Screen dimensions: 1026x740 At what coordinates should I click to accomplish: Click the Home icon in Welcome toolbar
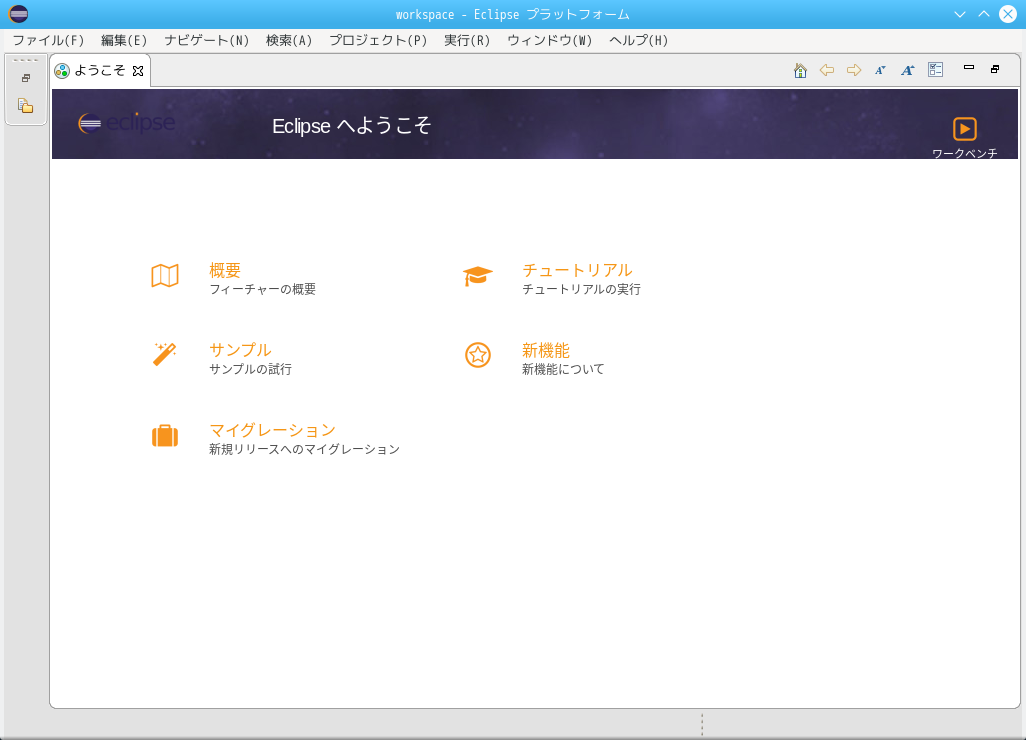800,70
